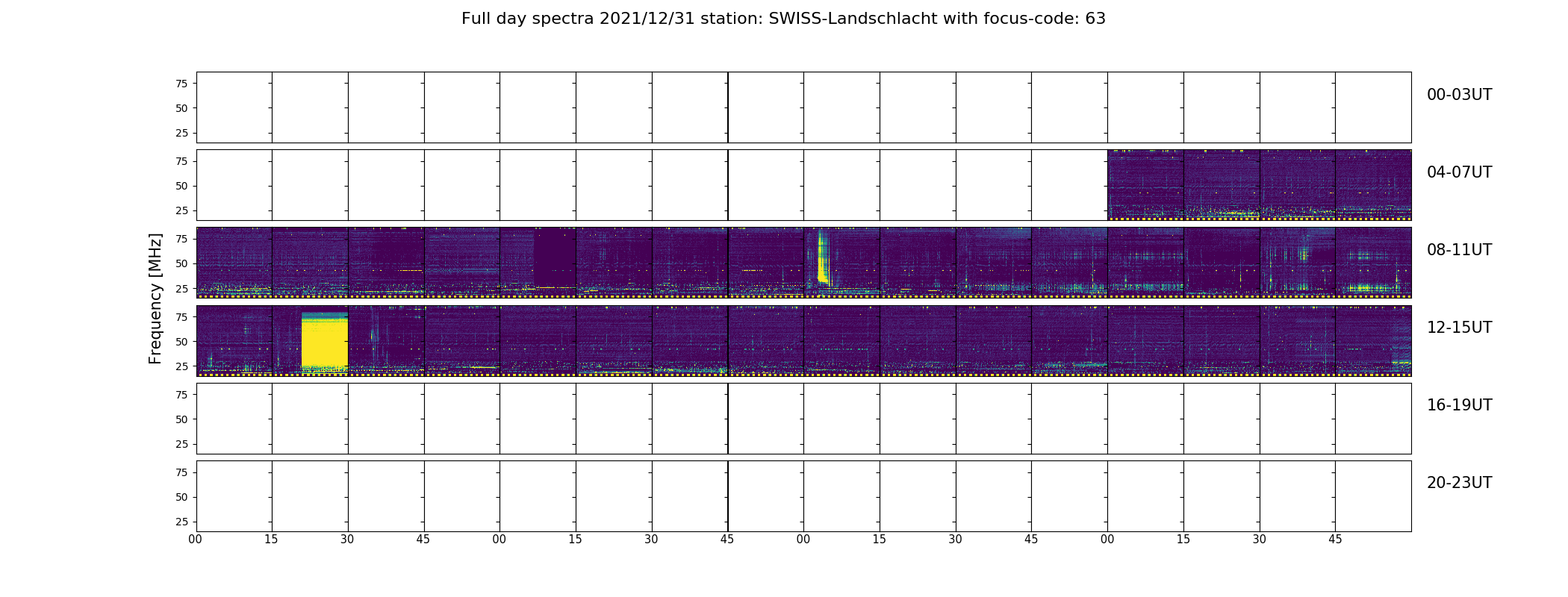Select the 20-23UT row label
This screenshot has width=1568, height=597.
tap(1459, 483)
